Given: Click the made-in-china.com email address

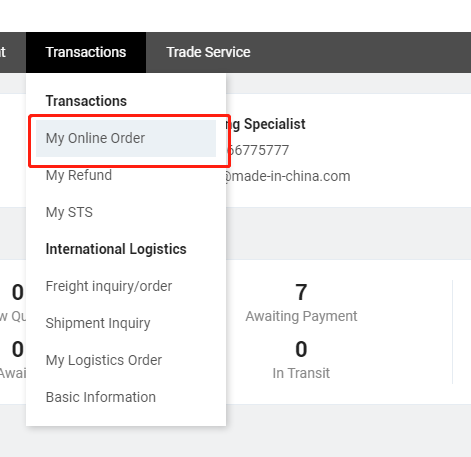Looking at the screenshot, I should [288, 176].
